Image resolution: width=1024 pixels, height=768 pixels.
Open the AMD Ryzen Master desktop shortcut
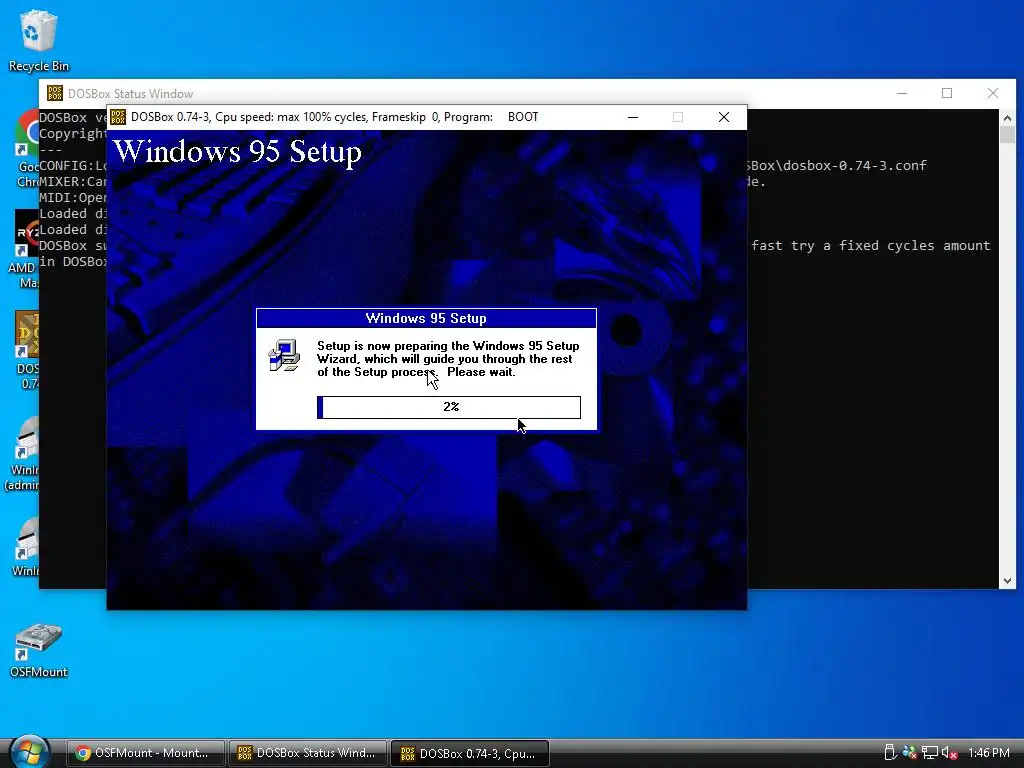(26, 248)
